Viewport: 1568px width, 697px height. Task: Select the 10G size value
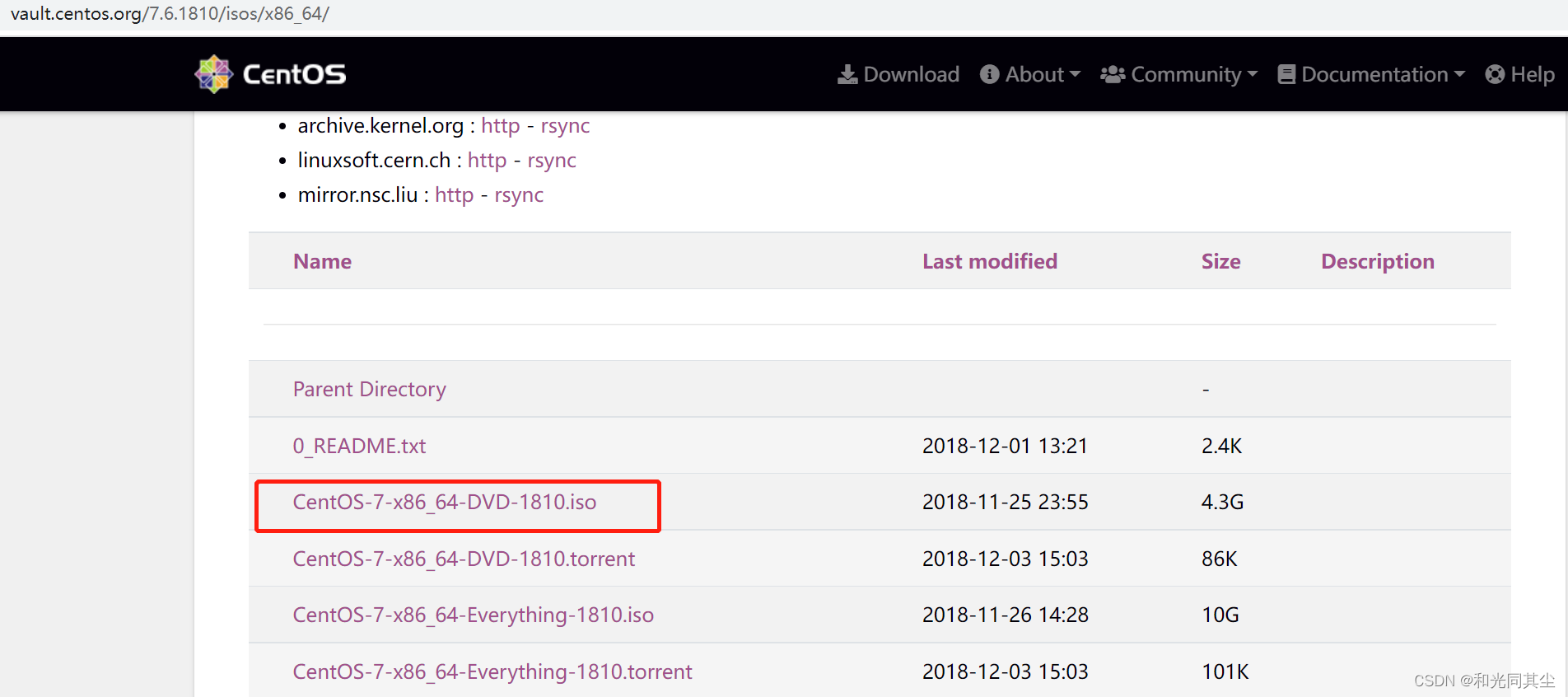tap(1220, 615)
